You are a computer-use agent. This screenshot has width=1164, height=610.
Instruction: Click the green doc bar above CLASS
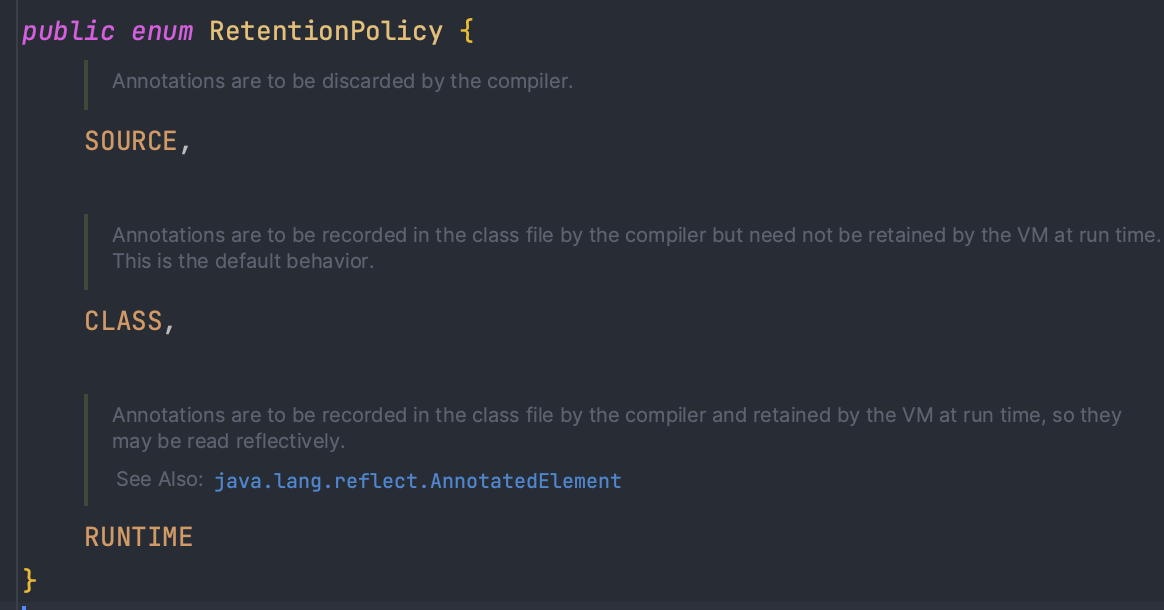tap(86, 252)
